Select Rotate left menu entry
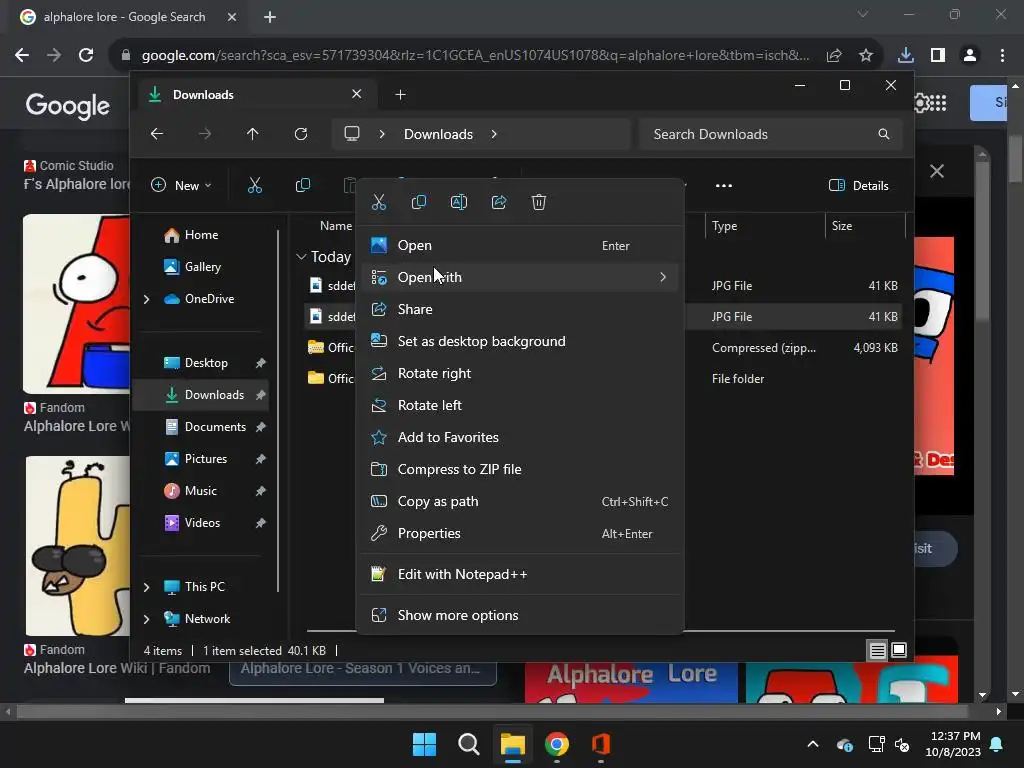 pos(519,406)
